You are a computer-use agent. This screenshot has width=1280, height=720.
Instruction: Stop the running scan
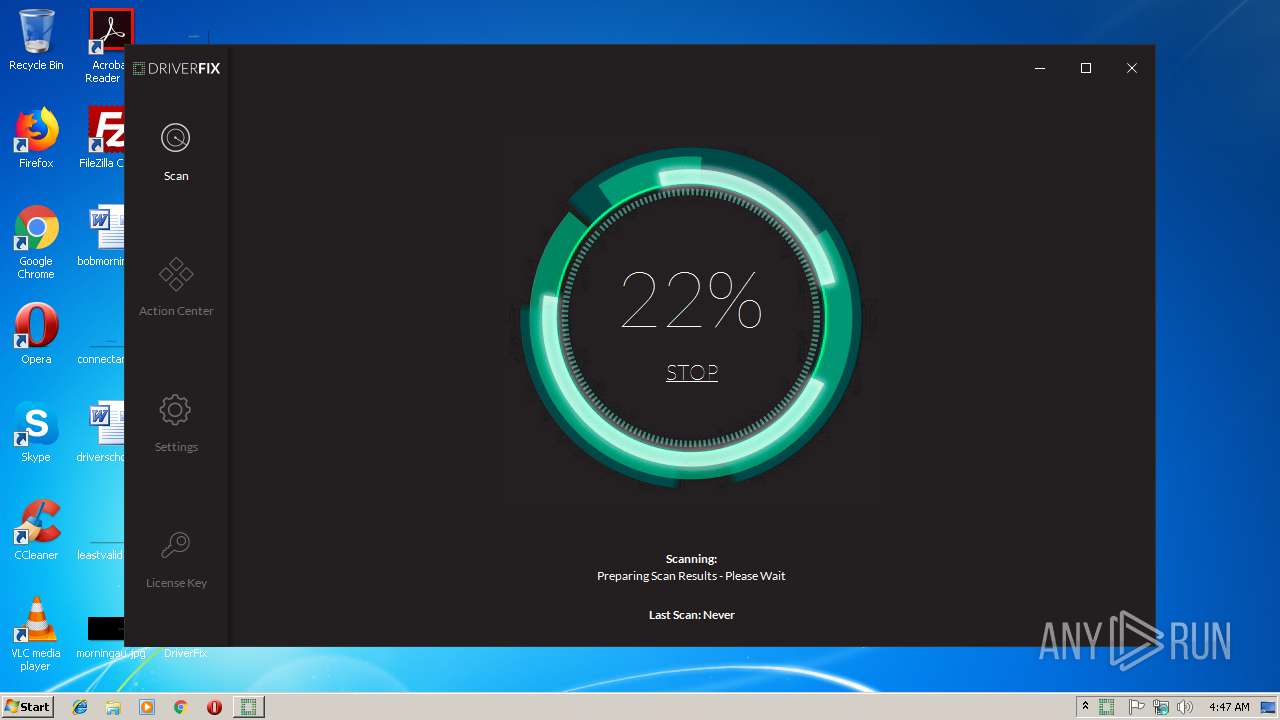pyautogui.click(x=692, y=372)
